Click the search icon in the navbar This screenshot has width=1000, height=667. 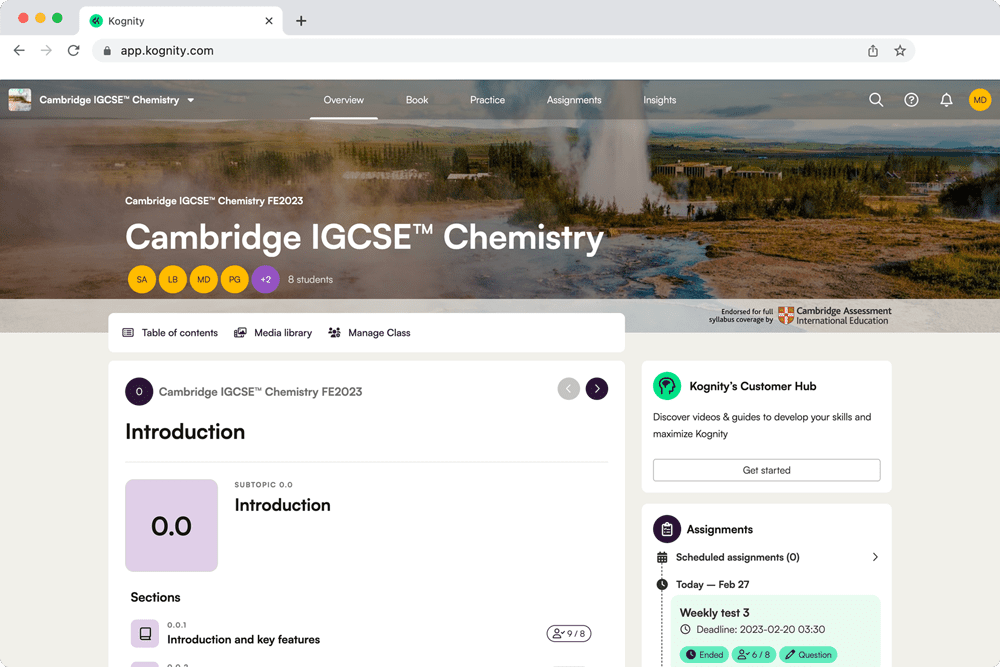(x=876, y=100)
